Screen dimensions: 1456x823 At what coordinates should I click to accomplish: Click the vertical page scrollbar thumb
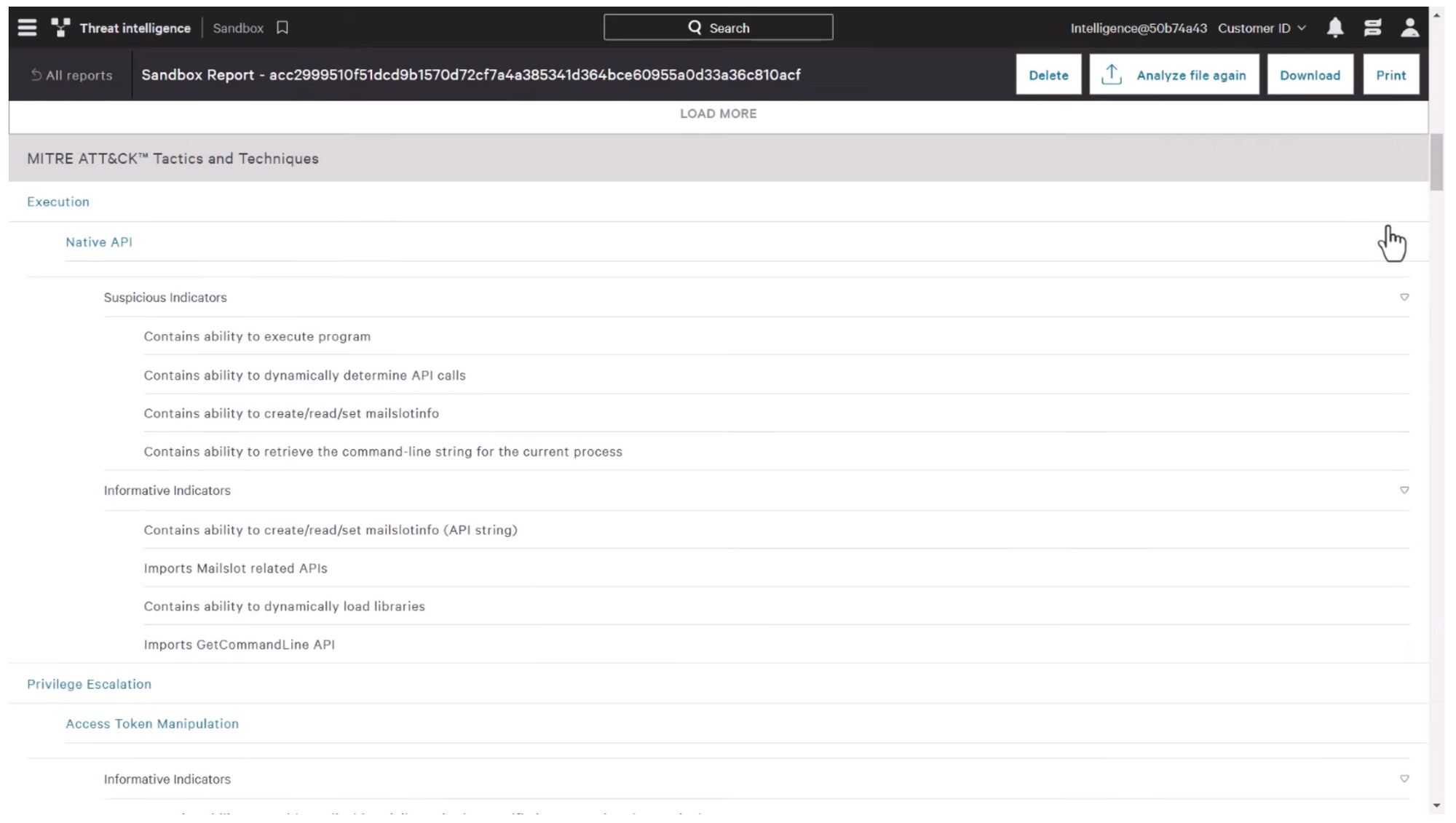[1436, 162]
